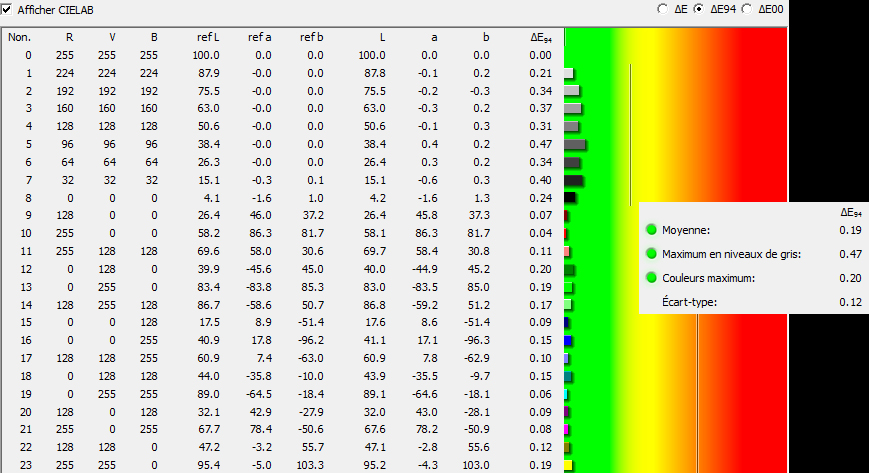Click ref a value -83.8 in row 13
This screenshot has height=473, width=869.
(258, 287)
